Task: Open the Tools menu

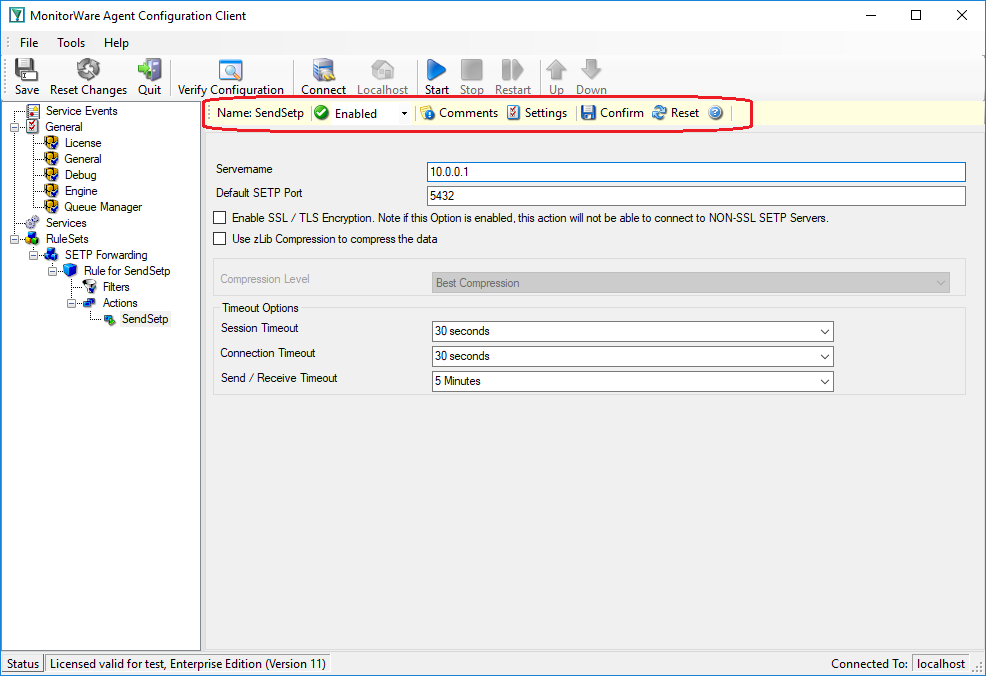Action: point(71,43)
